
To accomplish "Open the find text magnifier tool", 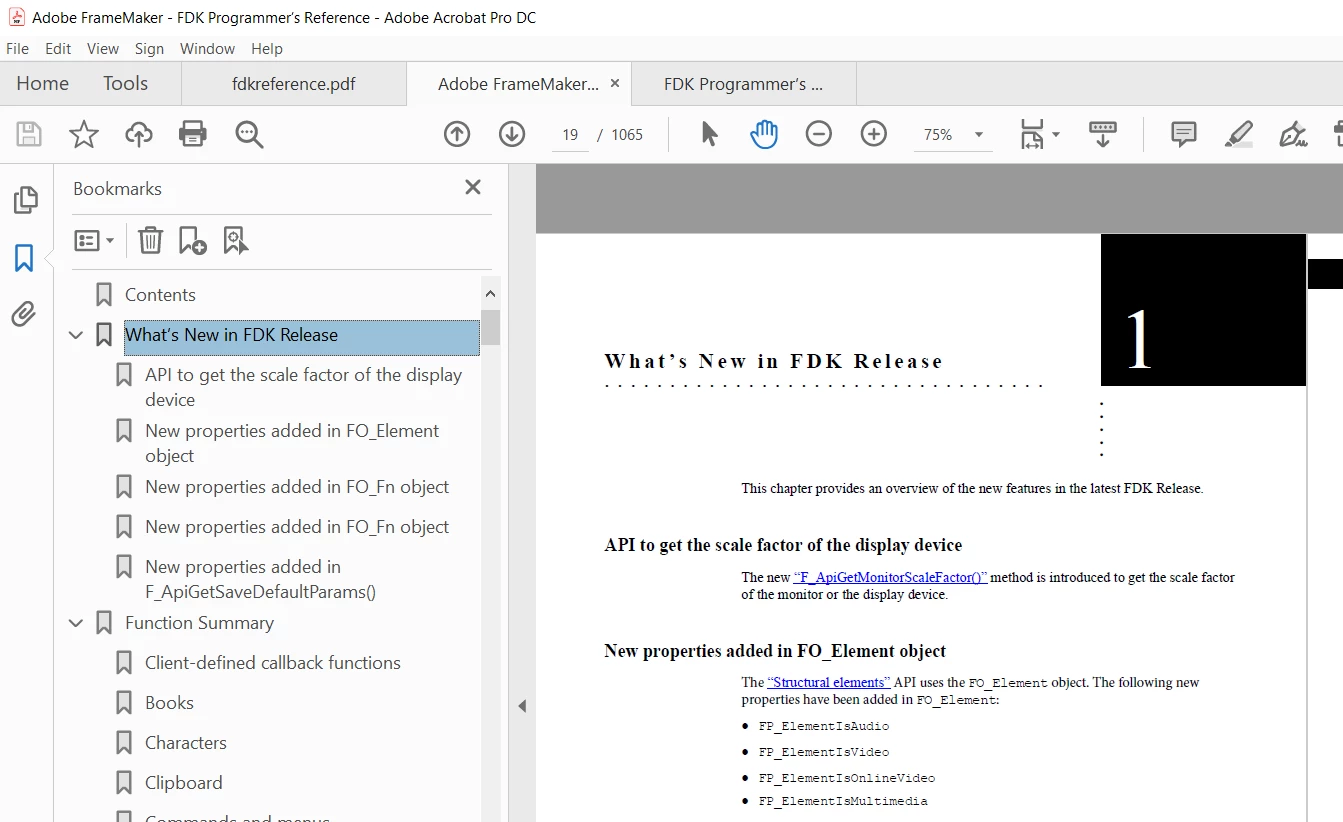I will click(249, 134).
